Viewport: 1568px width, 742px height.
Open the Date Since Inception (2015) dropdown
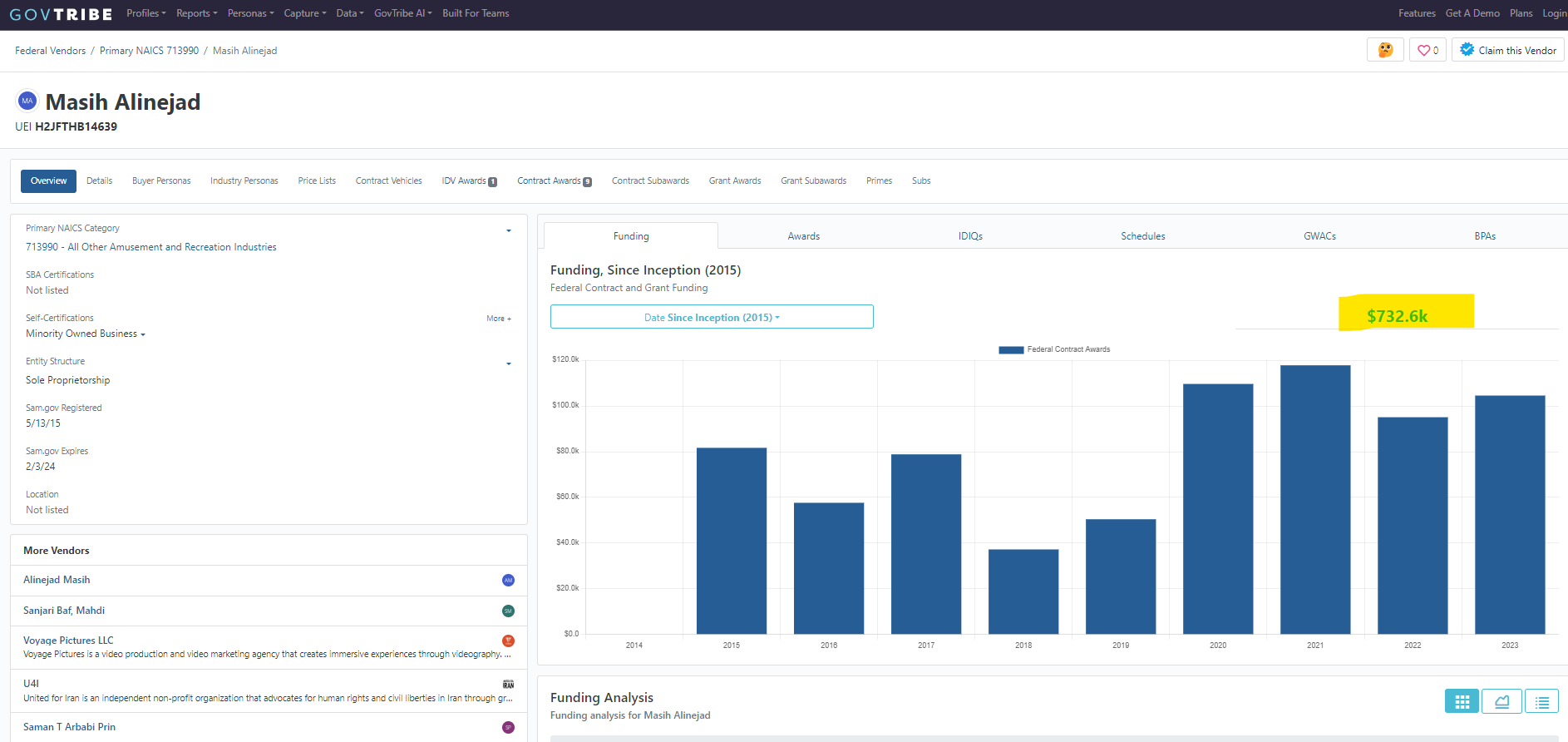click(712, 317)
